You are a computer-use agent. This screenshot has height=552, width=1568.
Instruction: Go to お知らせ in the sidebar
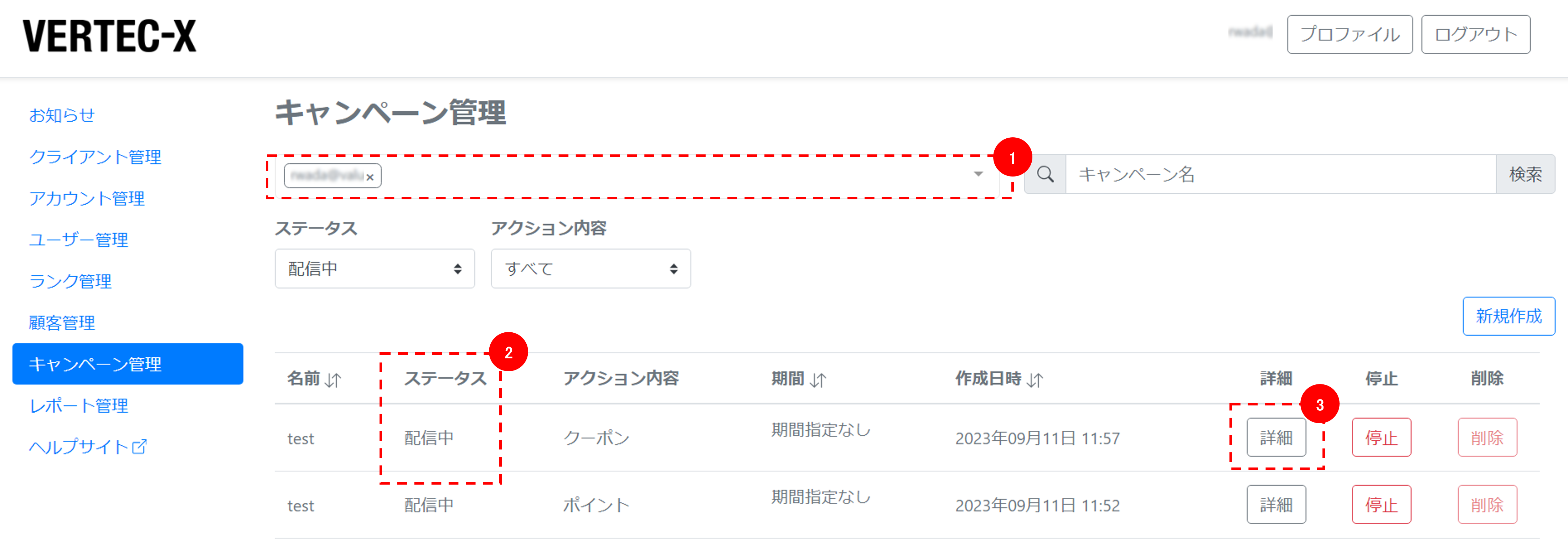(x=62, y=115)
